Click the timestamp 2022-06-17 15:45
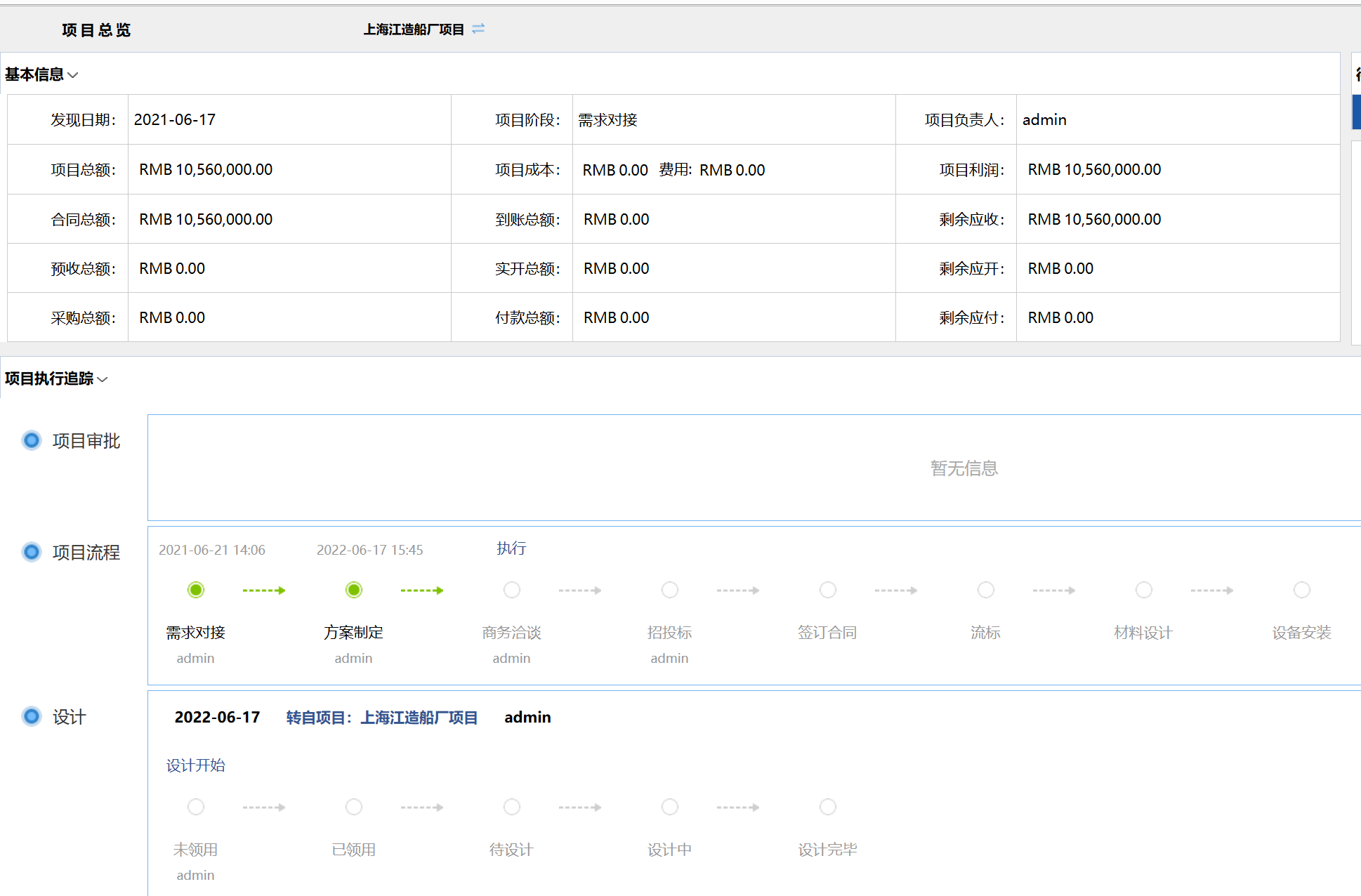This screenshot has width=1361, height=896. point(370,550)
